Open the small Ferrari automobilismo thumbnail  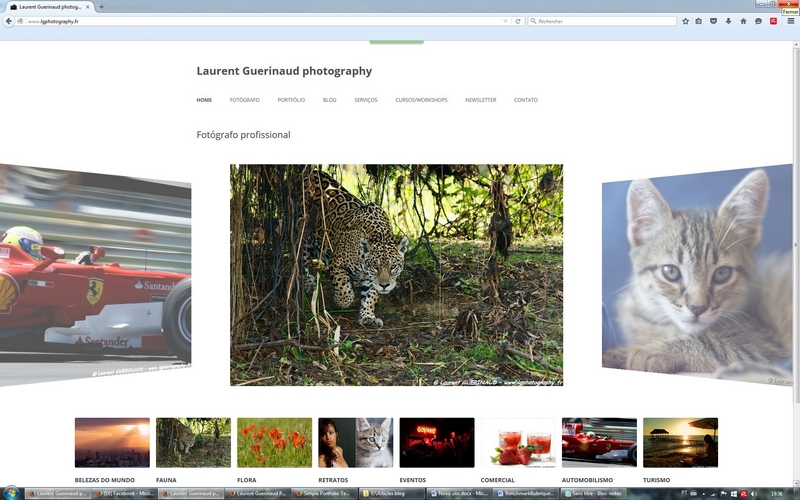pyautogui.click(x=599, y=442)
